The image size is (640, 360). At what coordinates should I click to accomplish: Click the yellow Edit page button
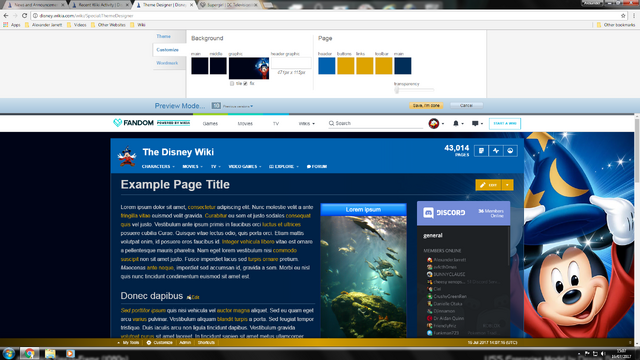click(x=489, y=185)
